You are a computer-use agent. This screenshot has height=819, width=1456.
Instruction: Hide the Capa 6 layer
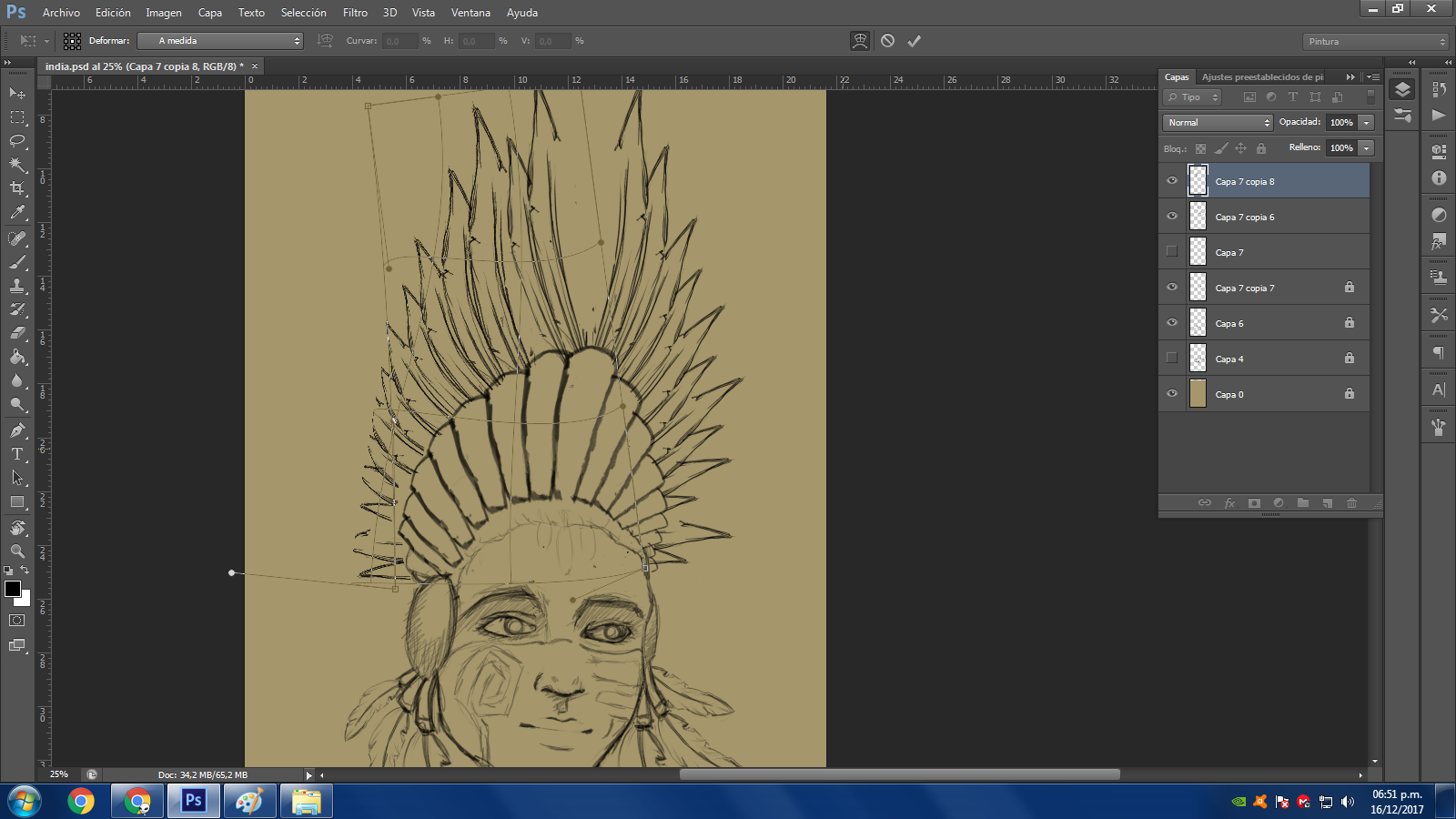point(1172,322)
